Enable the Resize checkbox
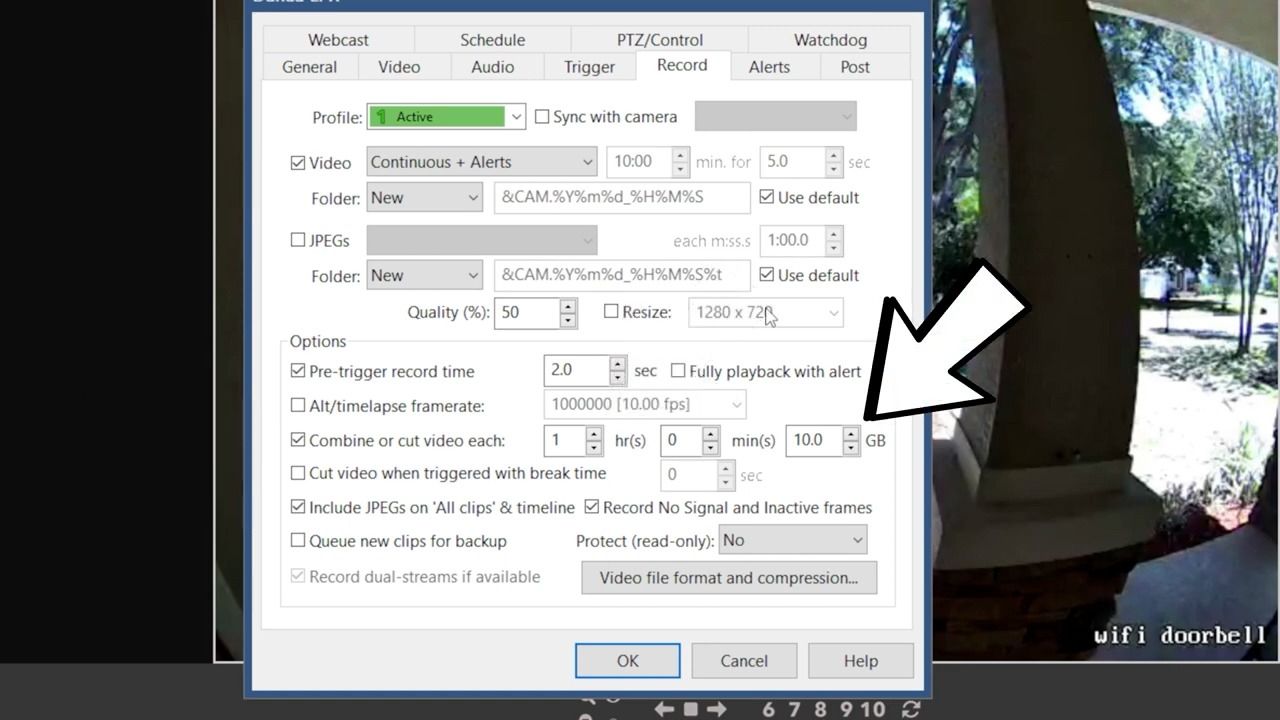 point(611,312)
